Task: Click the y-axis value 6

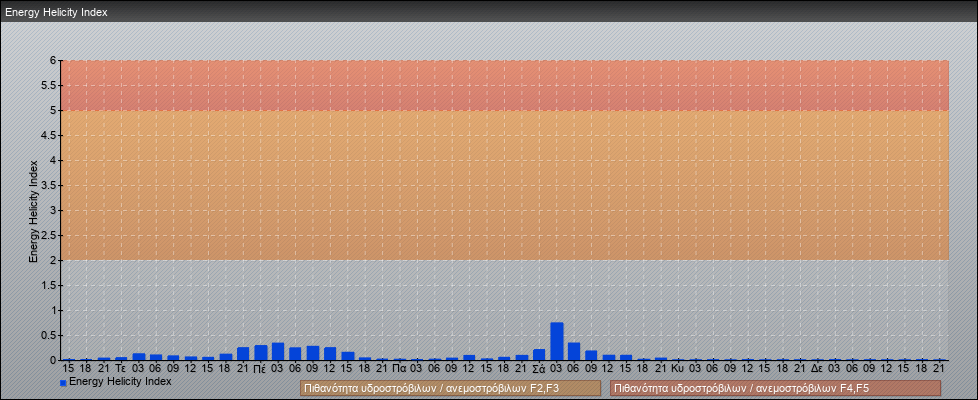Action: pyautogui.click(x=54, y=61)
